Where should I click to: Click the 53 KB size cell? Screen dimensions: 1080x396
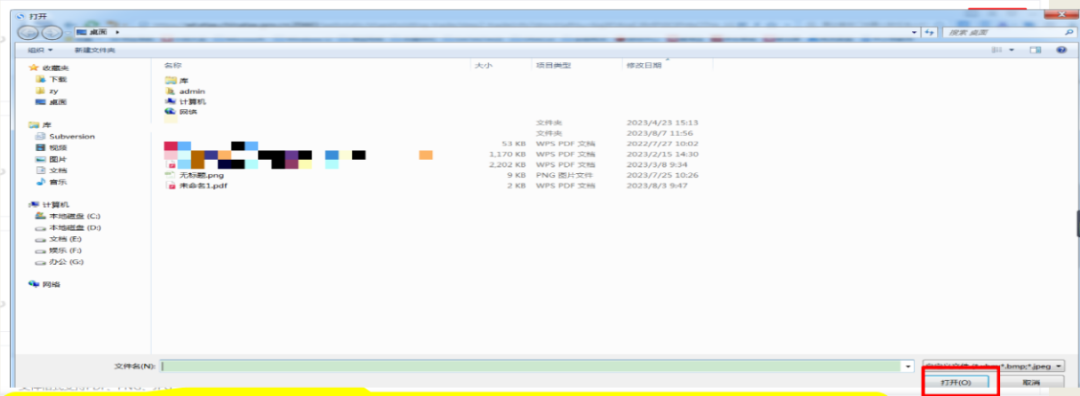tap(515, 144)
